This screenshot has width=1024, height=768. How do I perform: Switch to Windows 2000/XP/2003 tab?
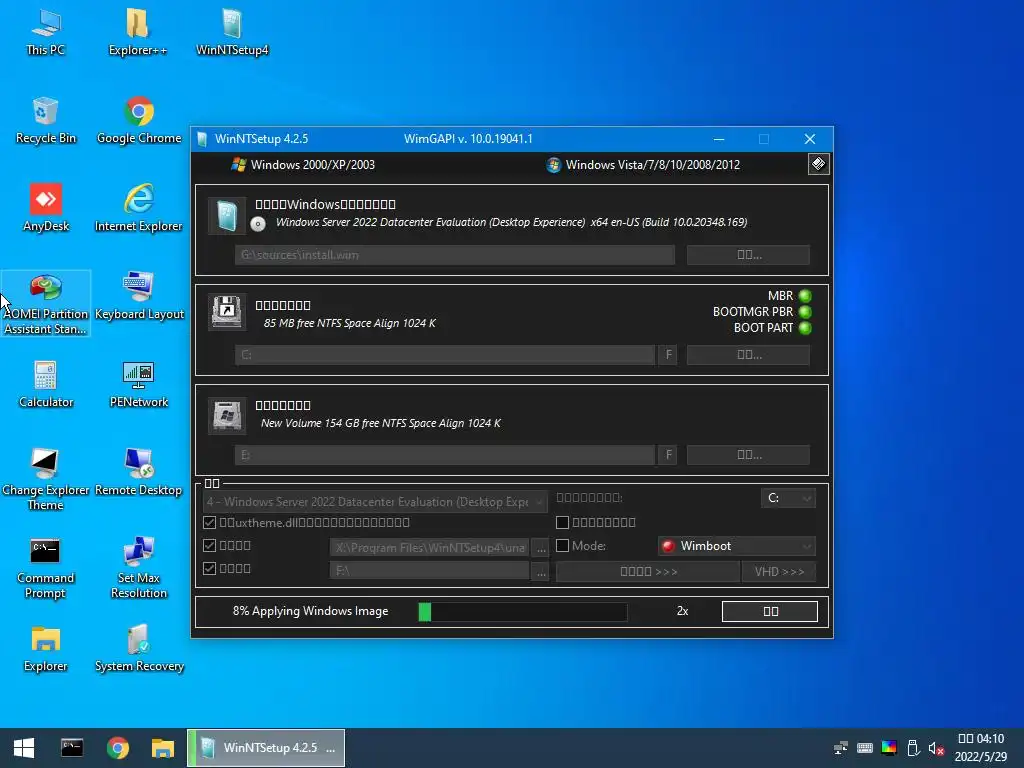pyautogui.click(x=303, y=165)
